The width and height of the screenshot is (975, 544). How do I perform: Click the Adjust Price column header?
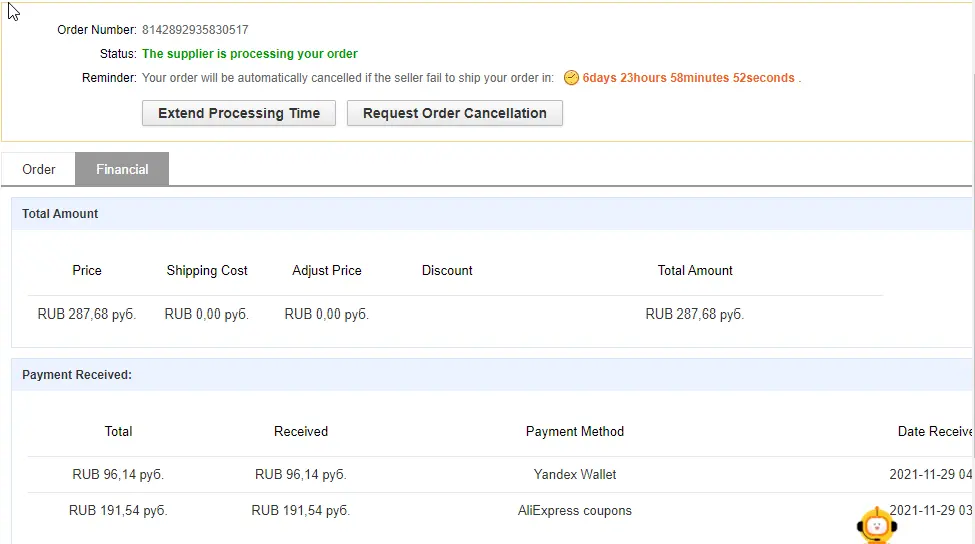326,270
